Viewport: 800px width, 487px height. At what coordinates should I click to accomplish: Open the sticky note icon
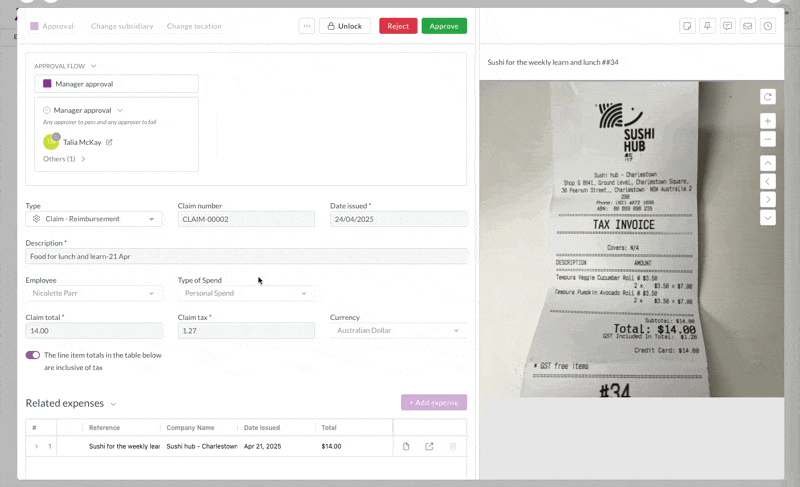pos(687,26)
